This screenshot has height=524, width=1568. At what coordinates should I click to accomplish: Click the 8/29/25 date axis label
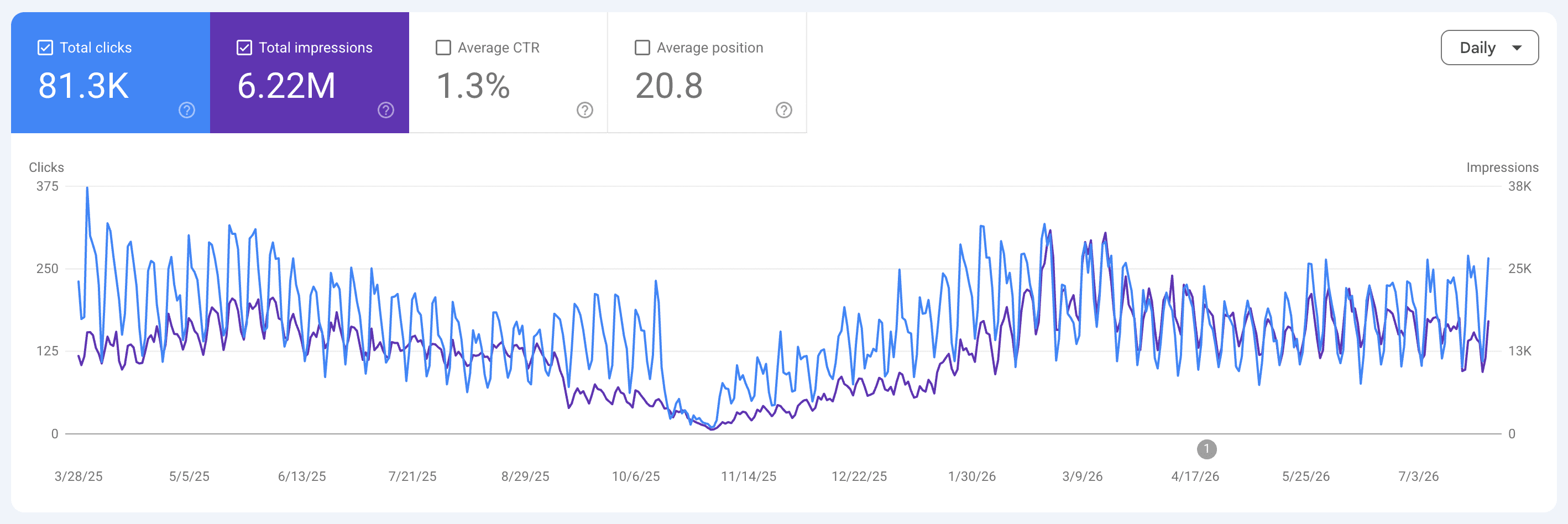(525, 476)
